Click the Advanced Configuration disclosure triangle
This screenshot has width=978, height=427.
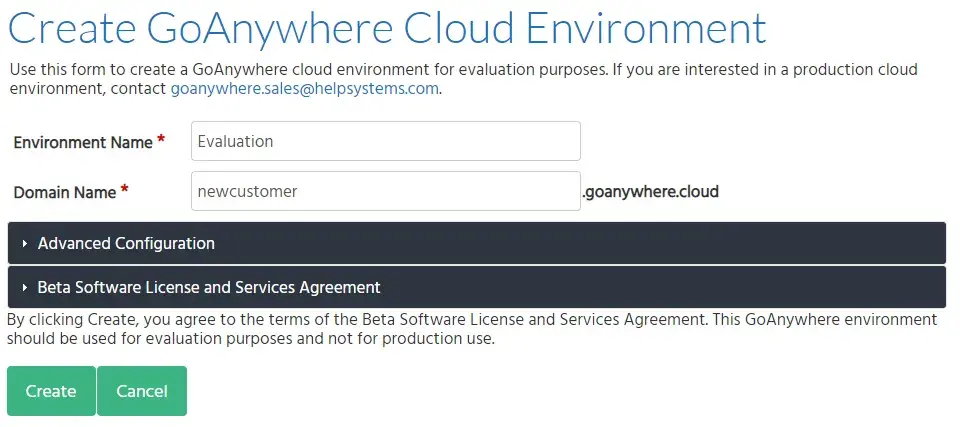[25, 243]
